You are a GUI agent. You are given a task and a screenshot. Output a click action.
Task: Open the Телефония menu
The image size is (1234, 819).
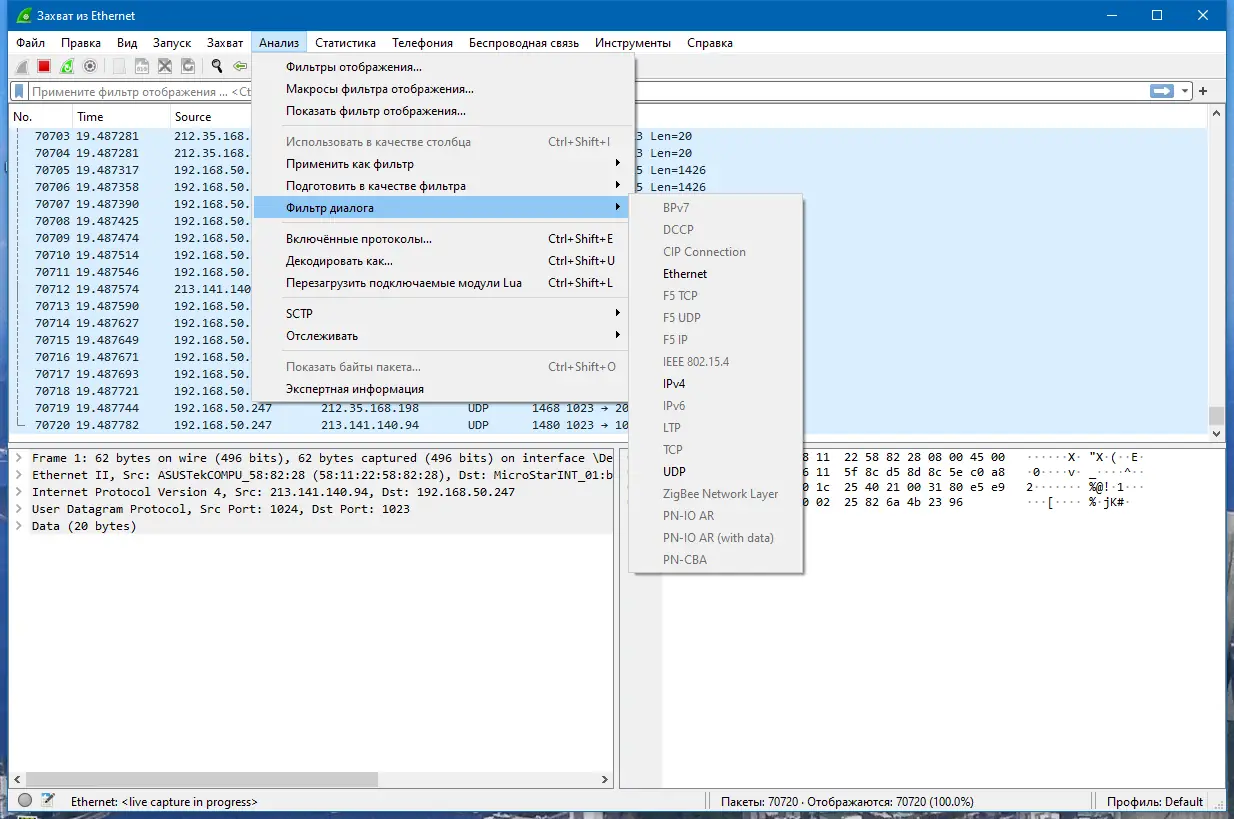422,43
